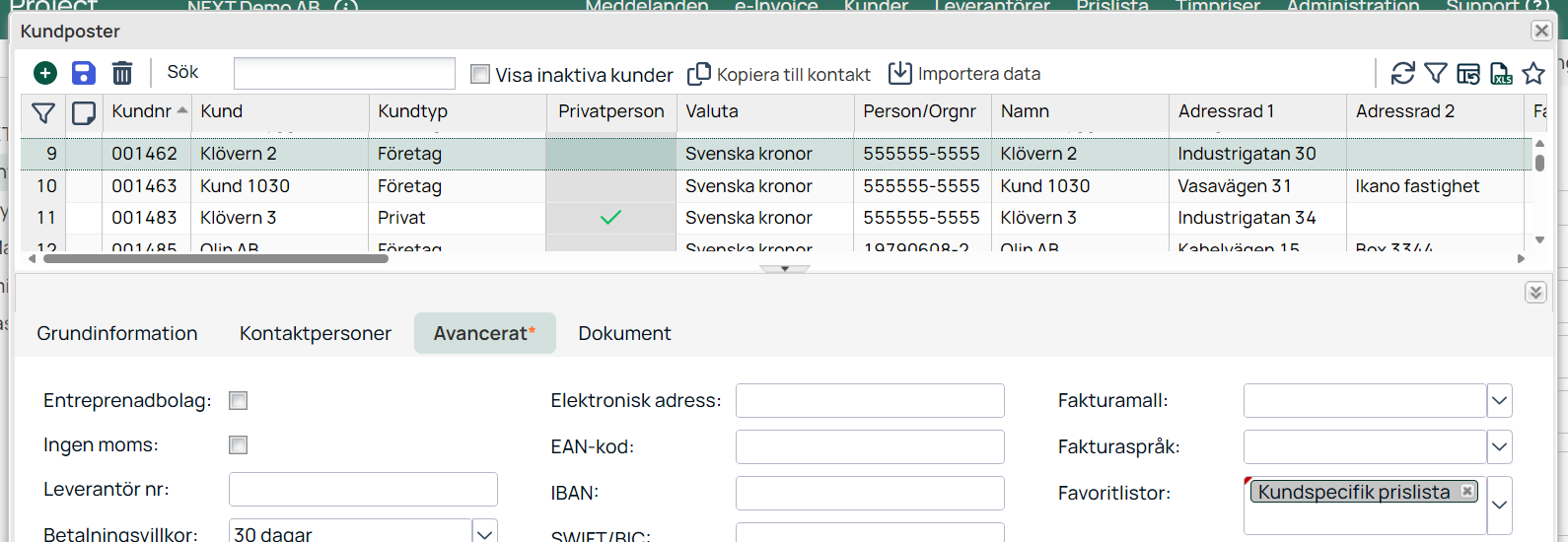Enable Visa inaktiva kunder checkbox

pos(480,74)
